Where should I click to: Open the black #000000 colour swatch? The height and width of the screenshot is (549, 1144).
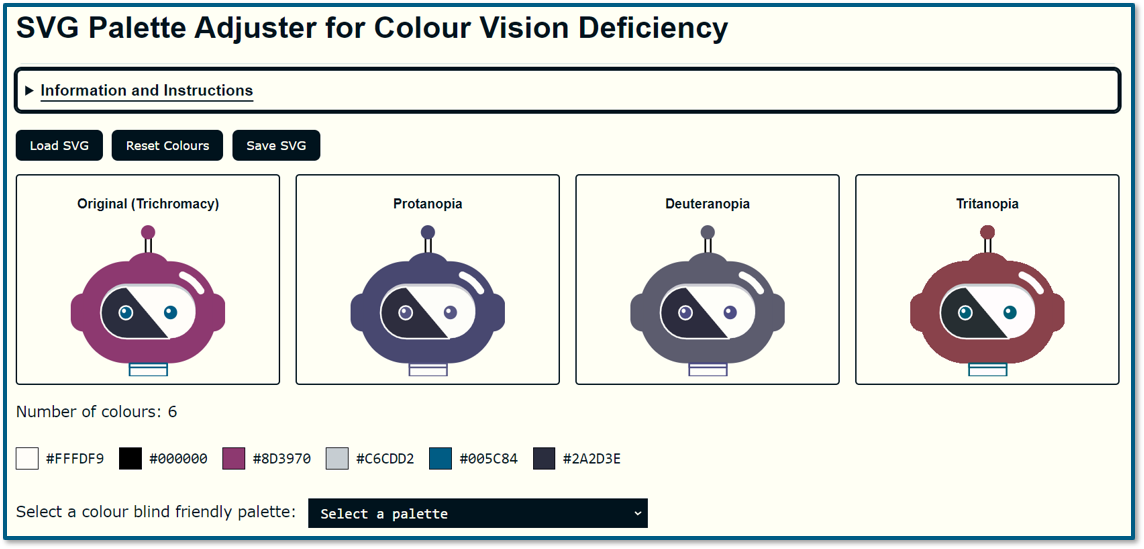click(x=131, y=459)
